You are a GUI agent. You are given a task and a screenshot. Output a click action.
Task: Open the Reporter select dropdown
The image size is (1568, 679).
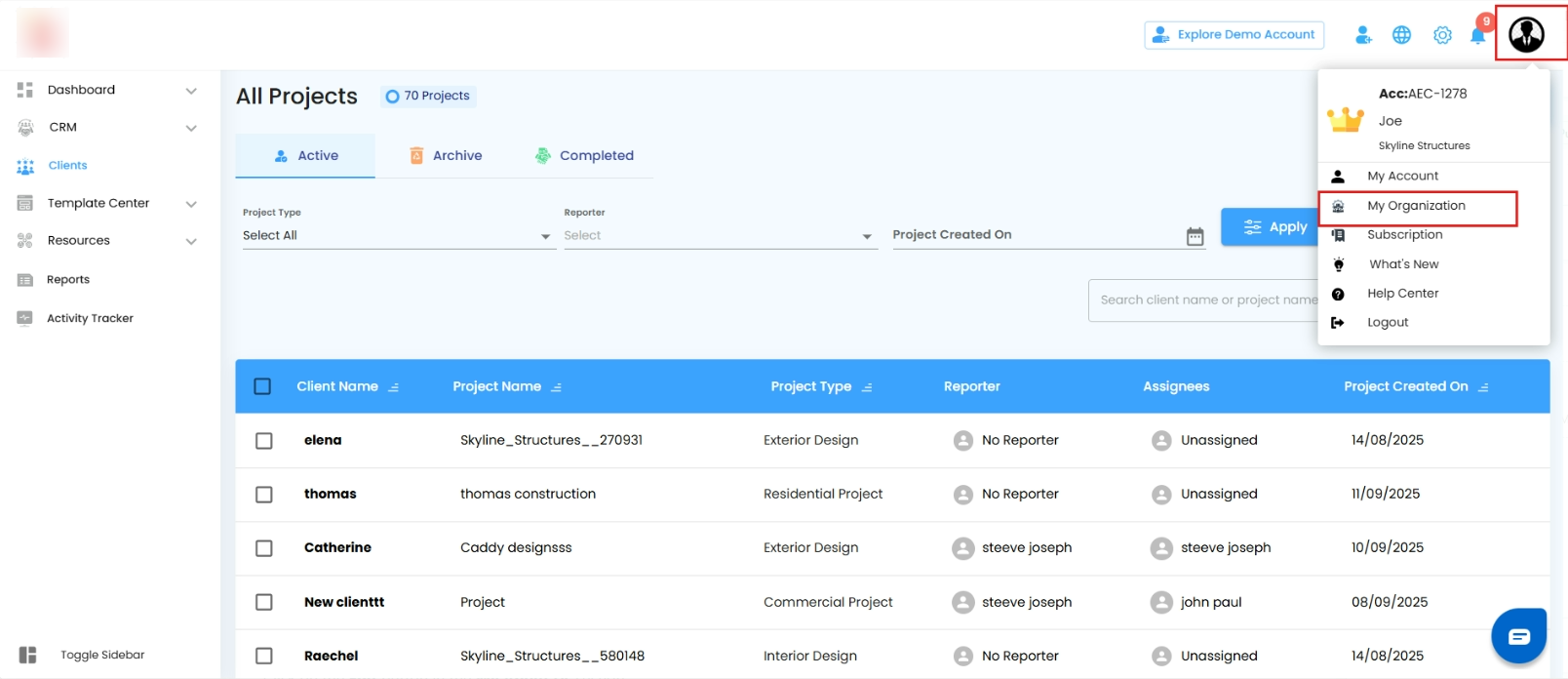[x=718, y=236]
